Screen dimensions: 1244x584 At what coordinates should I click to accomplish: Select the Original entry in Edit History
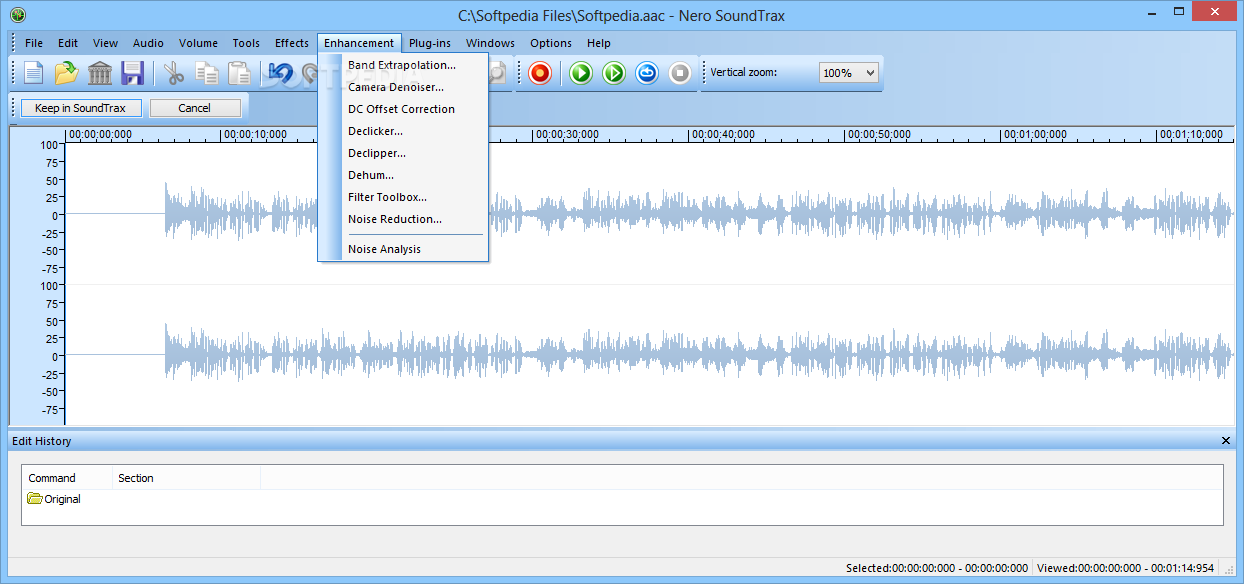point(55,499)
